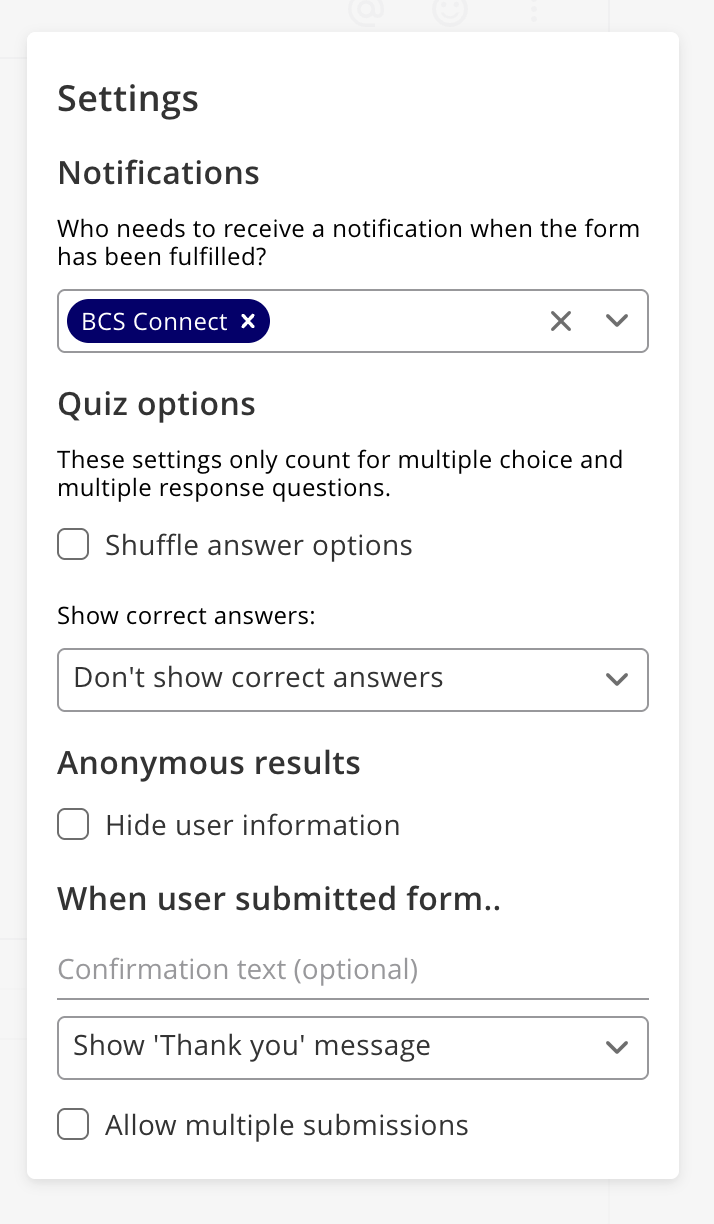Tick the Hide user information checkbox
This screenshot has width=714, height=1224.
[x=73, y=825]
